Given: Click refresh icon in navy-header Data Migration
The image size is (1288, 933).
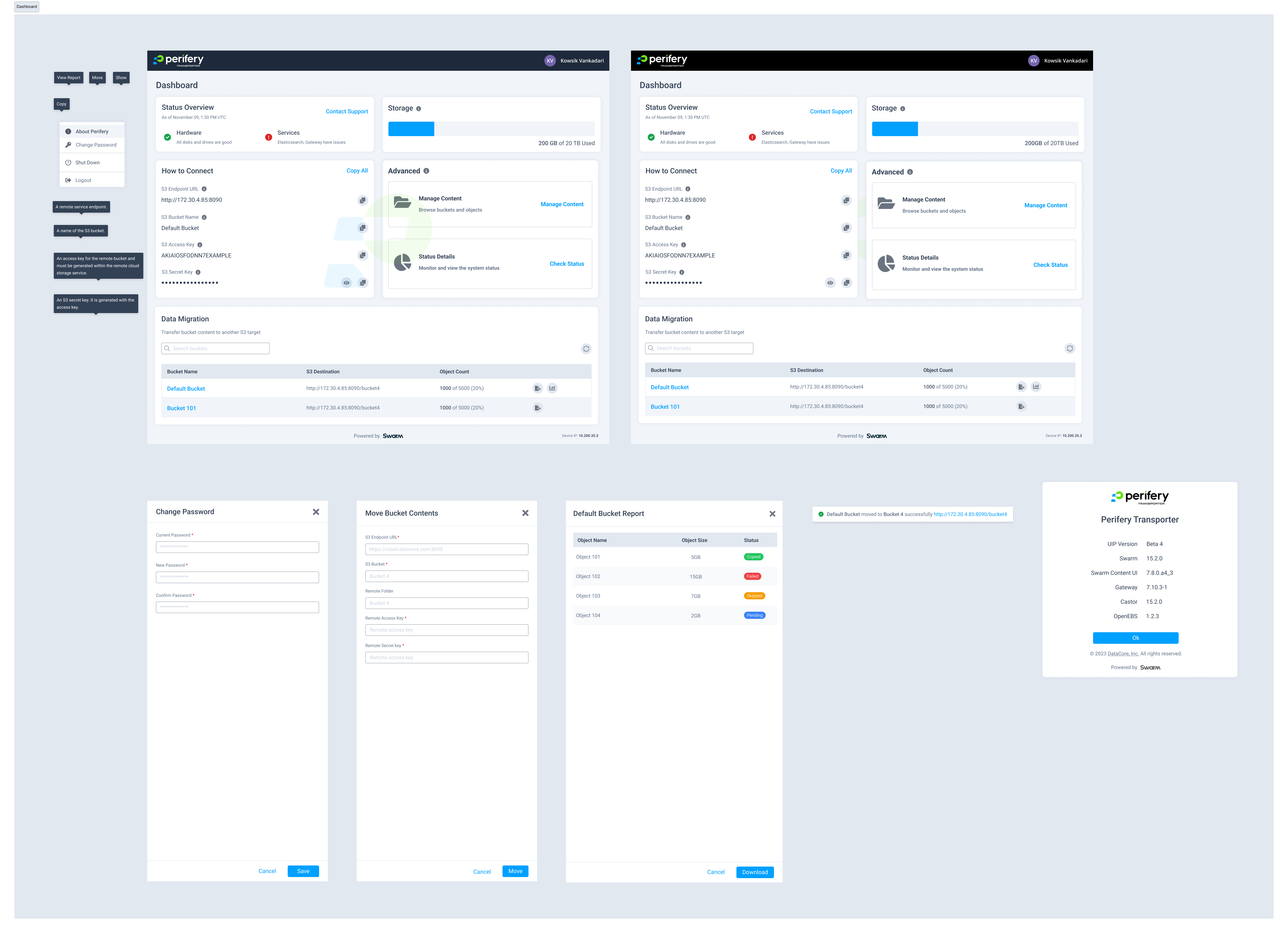Looking at the screenshot, I should [x=586, y=349].
